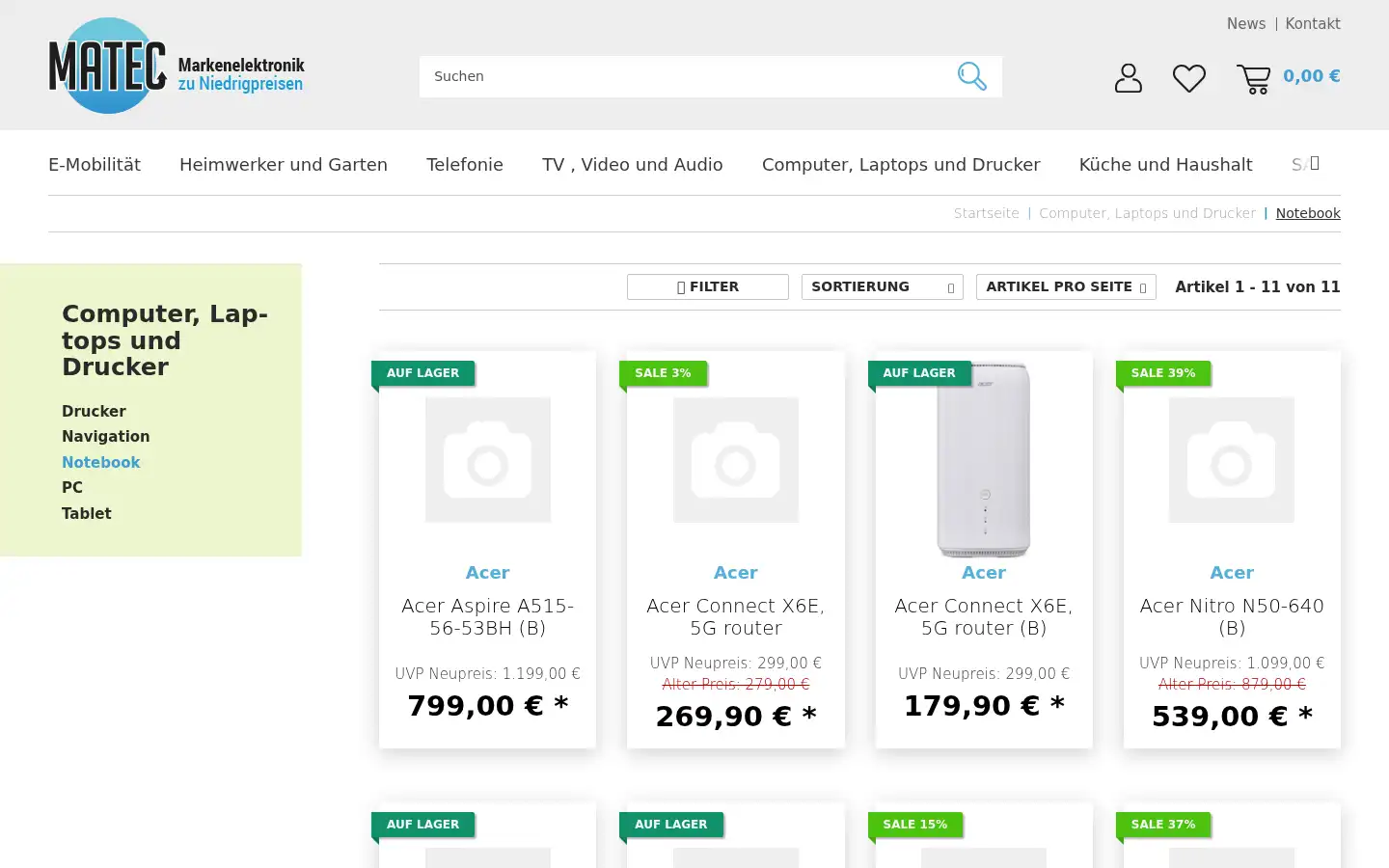The width and height of the screenshot is (1389, 868).
Task: Open the shopping cart icon
Action: [x=1253, y=78]
